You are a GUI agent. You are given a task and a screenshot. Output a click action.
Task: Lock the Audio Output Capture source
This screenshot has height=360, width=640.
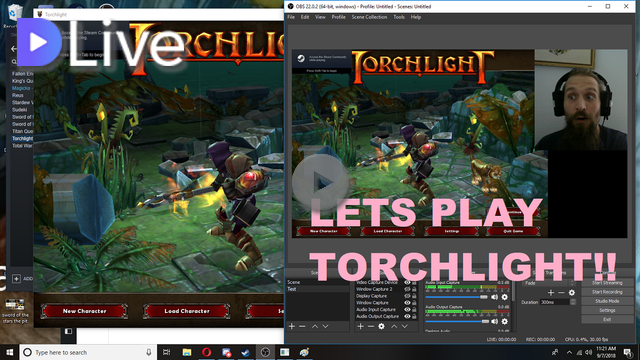[414, 316]
